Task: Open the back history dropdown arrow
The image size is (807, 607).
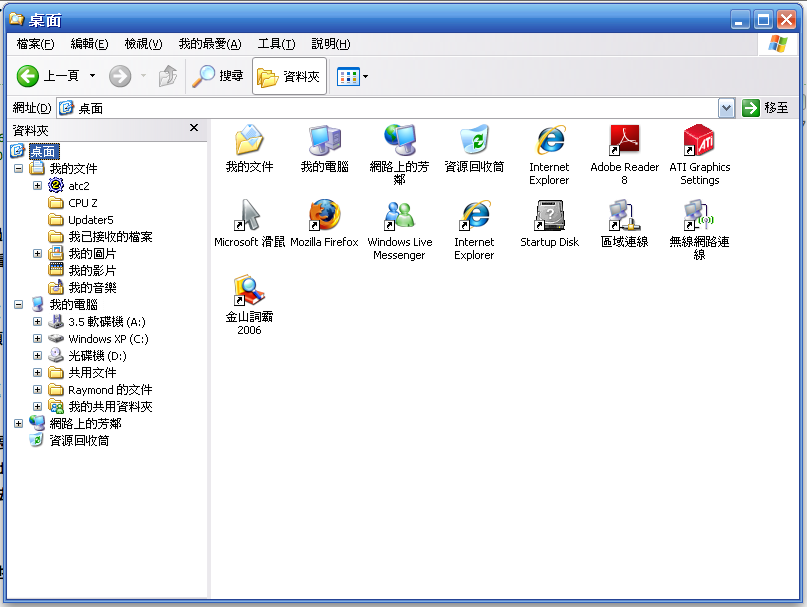Action: 93,76
